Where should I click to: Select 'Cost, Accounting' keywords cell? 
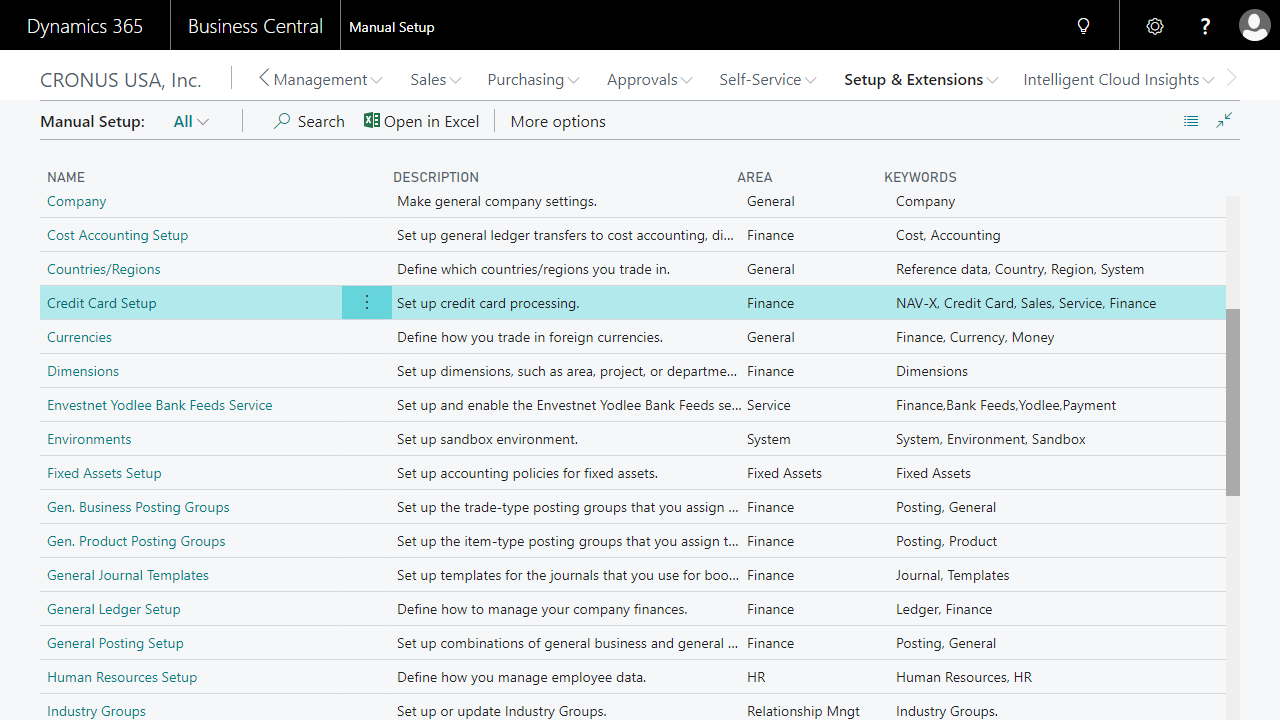click(x=948, y=235)
